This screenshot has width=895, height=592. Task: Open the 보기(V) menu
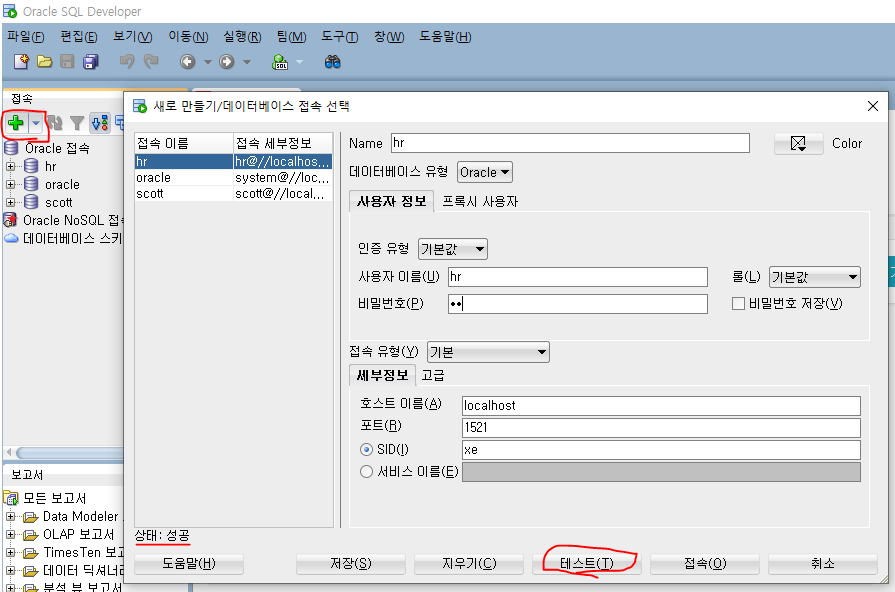[x=132, y=37]
